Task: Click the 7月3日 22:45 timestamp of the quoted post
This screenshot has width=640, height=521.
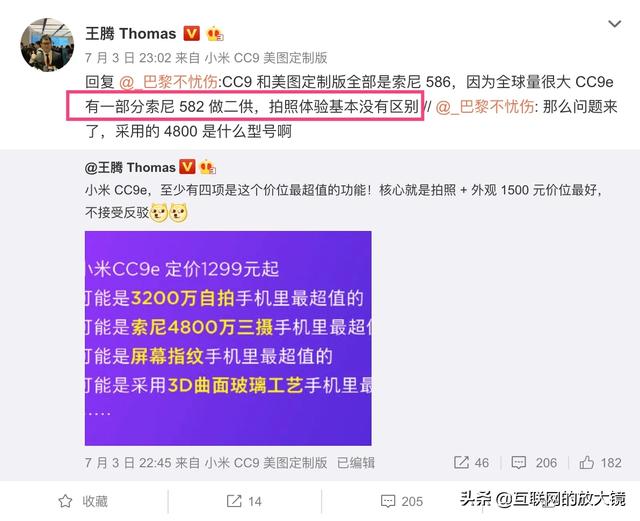Action: click(128, 463)
